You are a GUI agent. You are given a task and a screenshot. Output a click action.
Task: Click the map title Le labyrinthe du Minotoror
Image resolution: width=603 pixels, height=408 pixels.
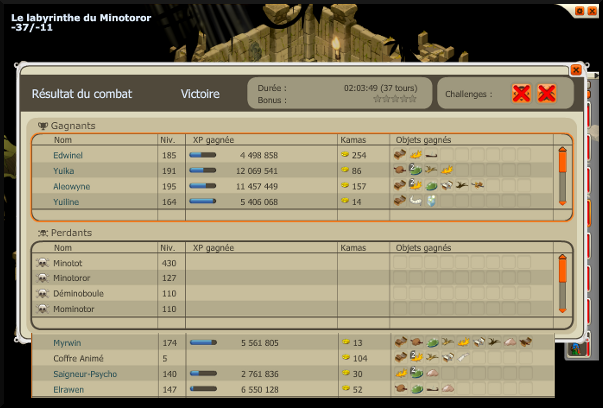tap(81, 18)
